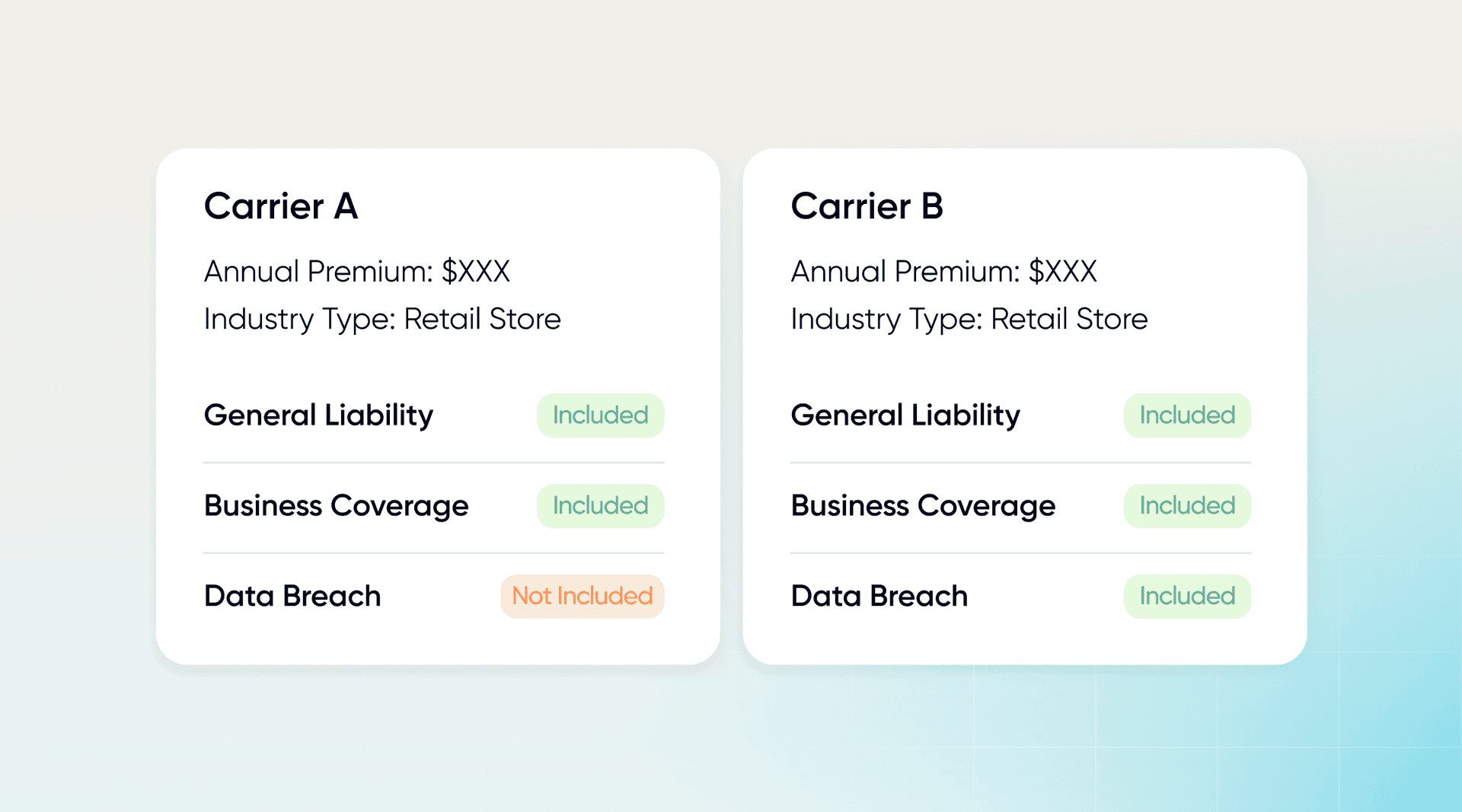
Task: Click Carrier B Business Coverage Included badge
Action: click(1187, 506)
